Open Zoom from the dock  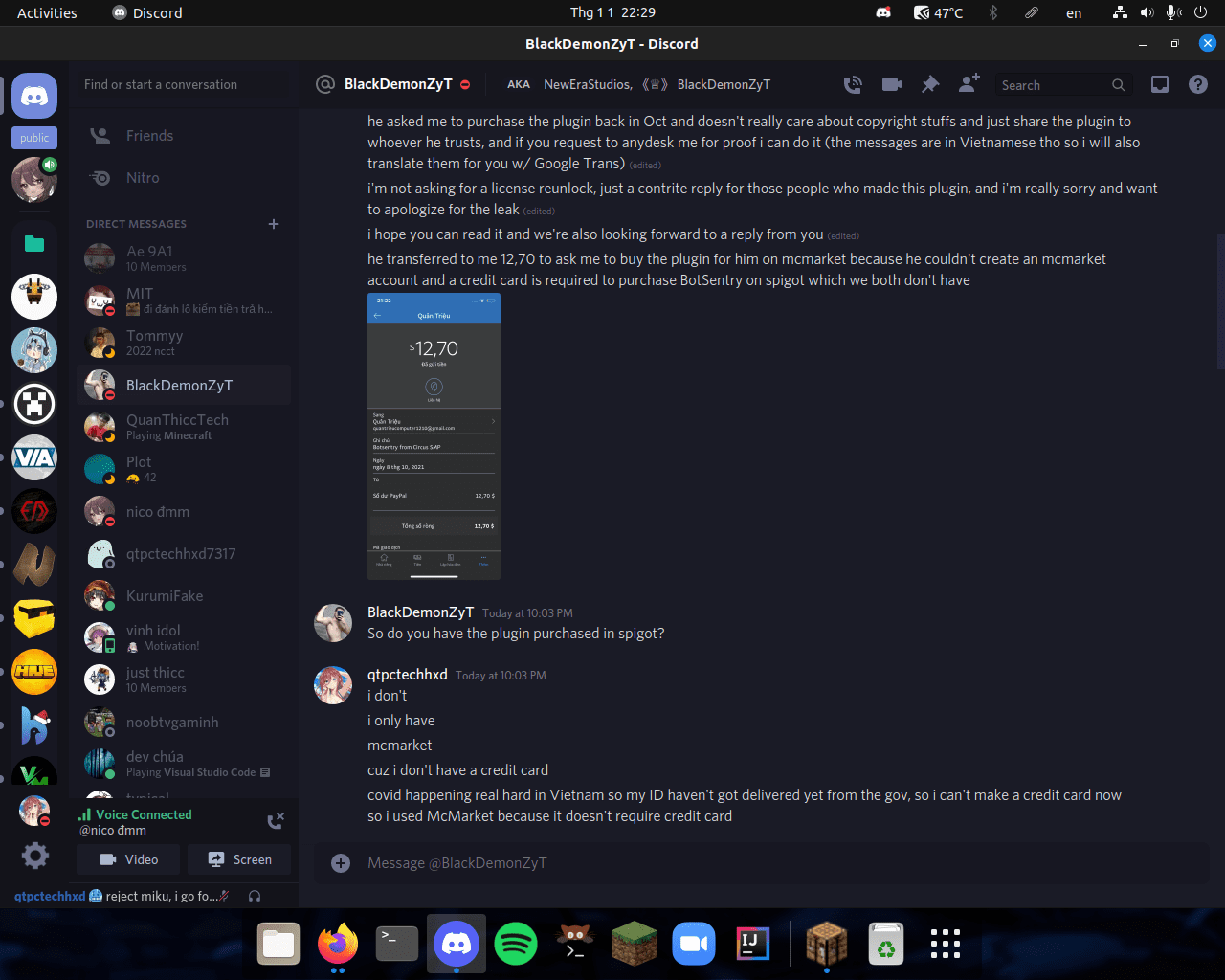(x=694, y=945)
